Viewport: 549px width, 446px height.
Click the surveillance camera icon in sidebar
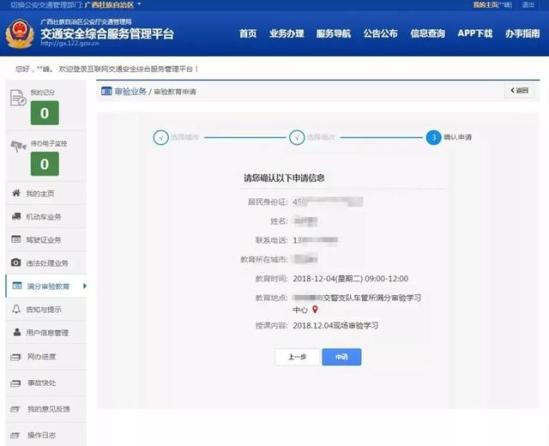pyautogui.click(x=18, y=146)
